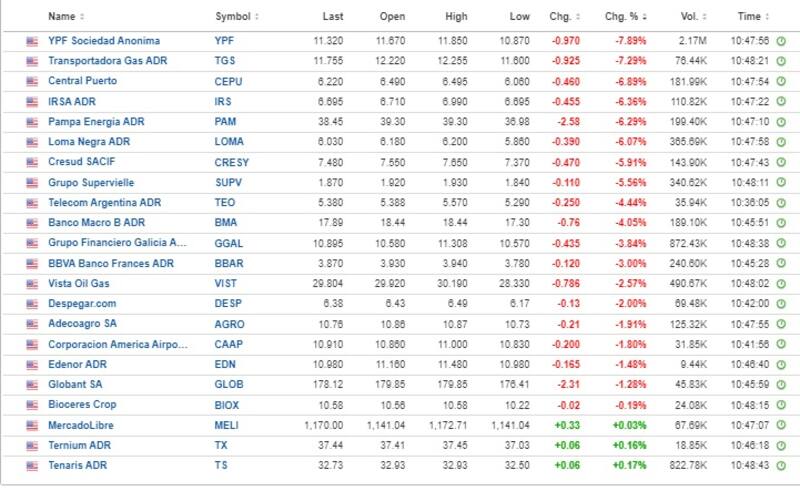Click the flag icon beside YPF Sociedad Anonima
The width and height of the screenshot is (800, 491).
(32, 40)
